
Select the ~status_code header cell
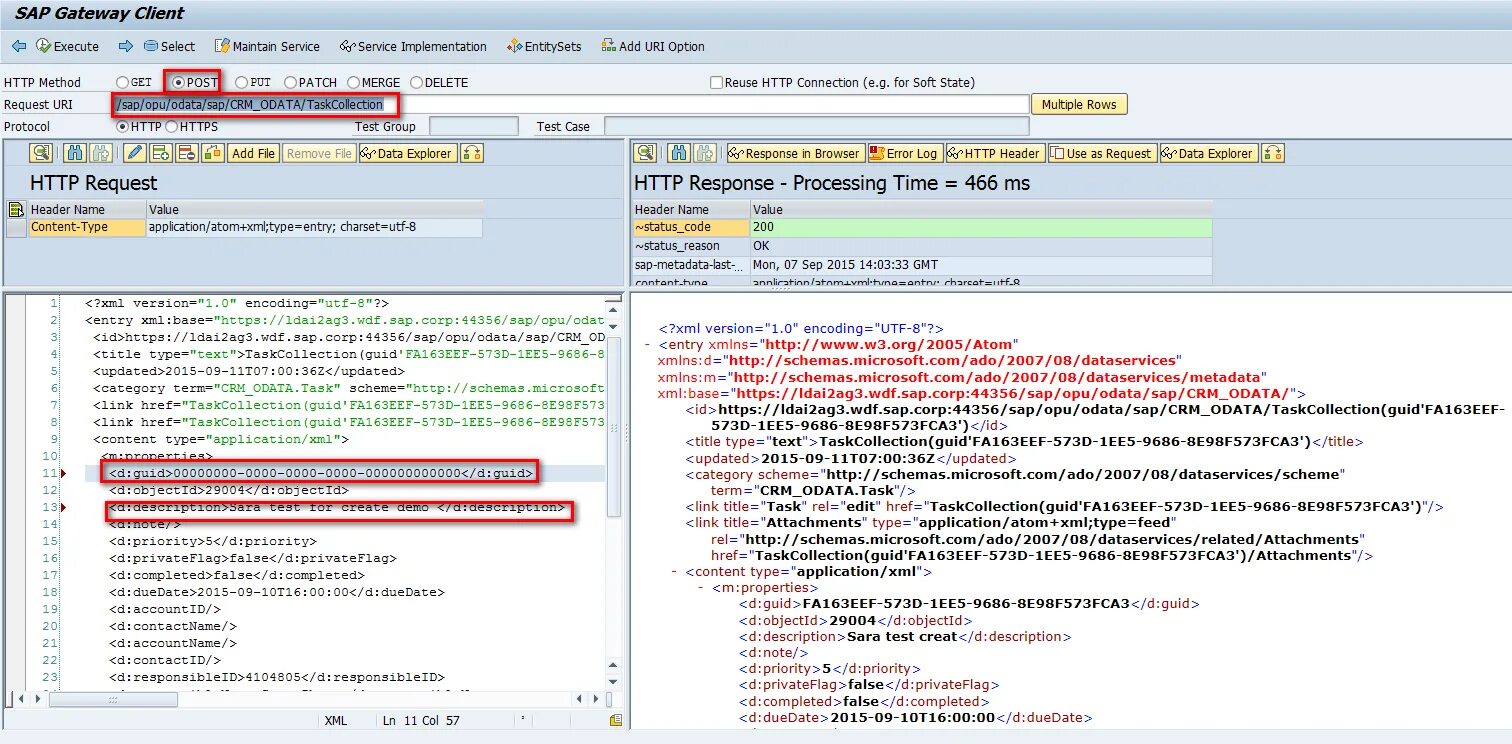click(691, 227)
